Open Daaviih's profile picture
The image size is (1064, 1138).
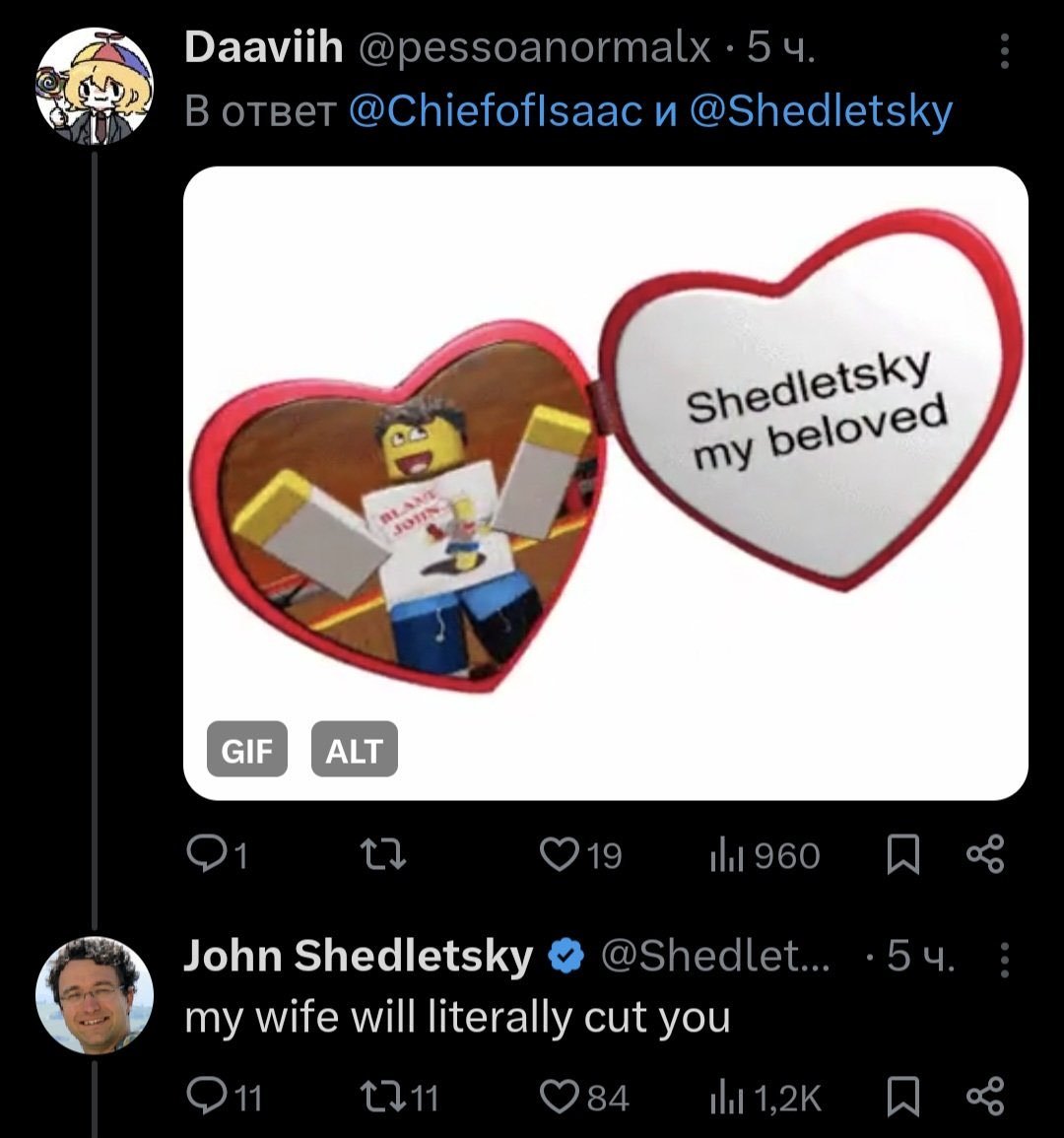95,85
